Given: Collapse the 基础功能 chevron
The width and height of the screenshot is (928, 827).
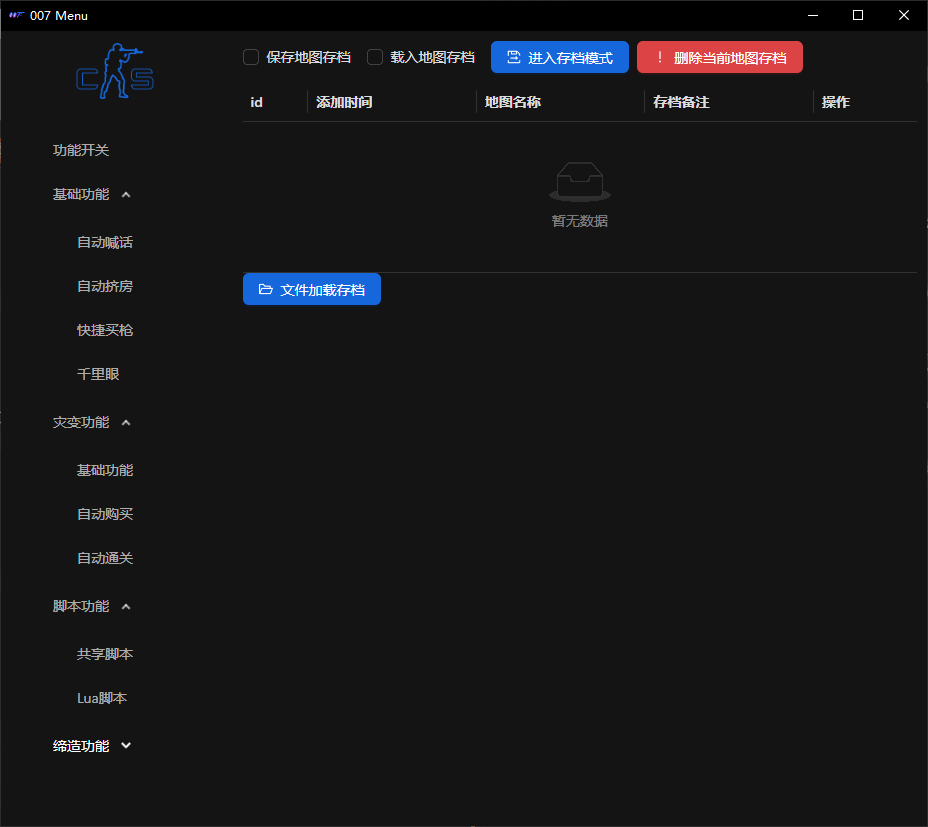Looking at the screenshot, I should pyautogui.click(x=126, y=194).
